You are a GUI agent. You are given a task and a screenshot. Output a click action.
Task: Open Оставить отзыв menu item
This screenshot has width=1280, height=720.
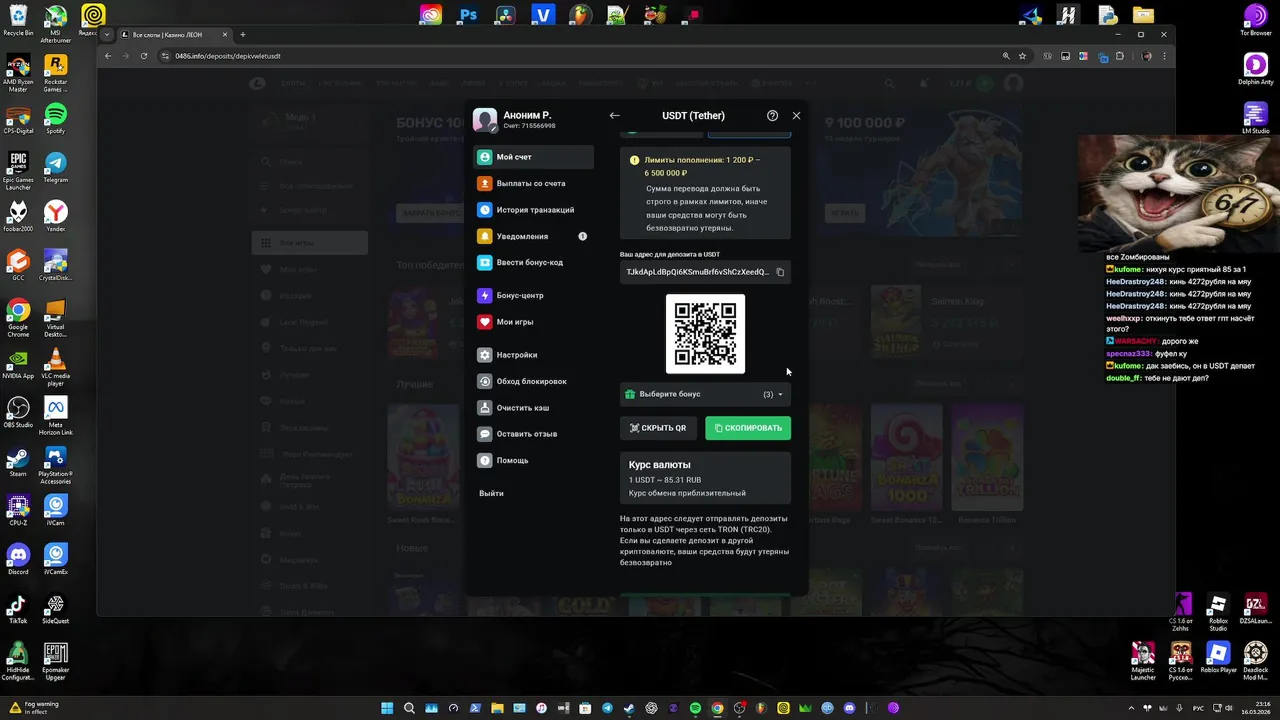(x=533, y=434)
